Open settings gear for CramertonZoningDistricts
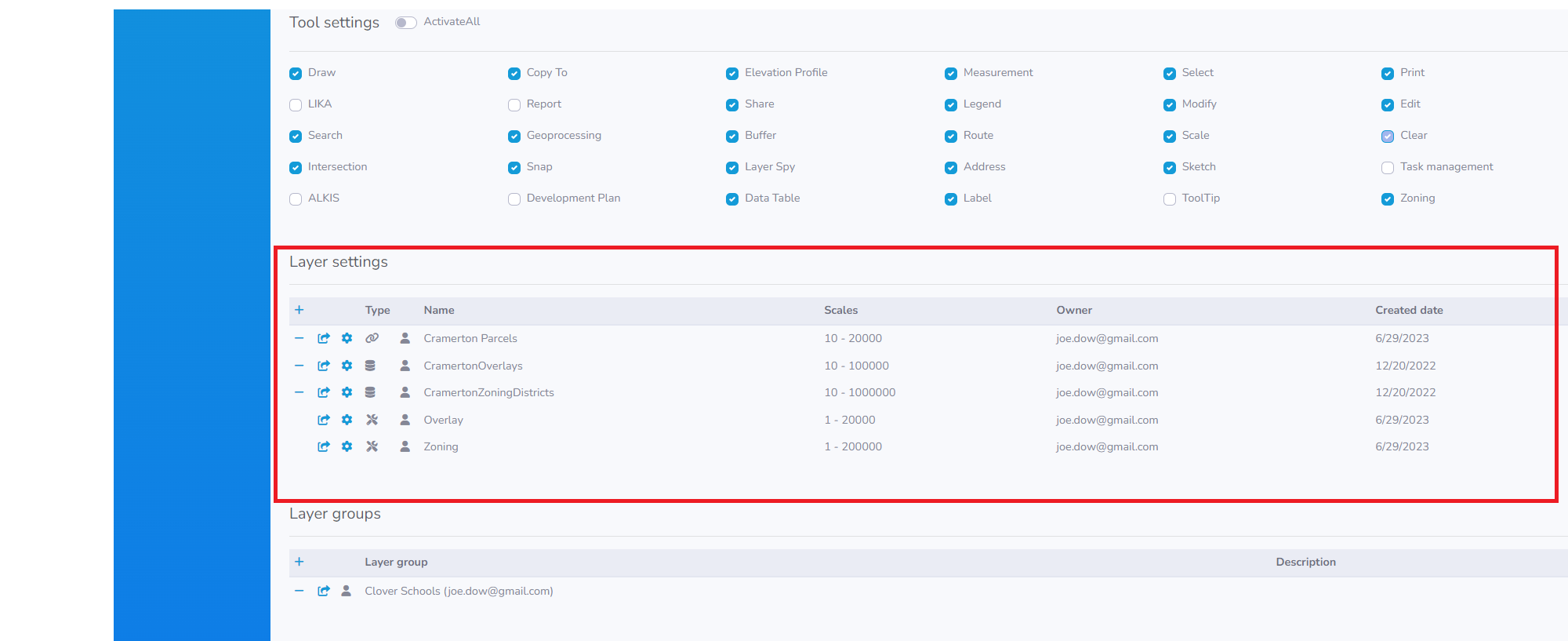Screen dimensions: 1568x641 (x=347, y=392)
